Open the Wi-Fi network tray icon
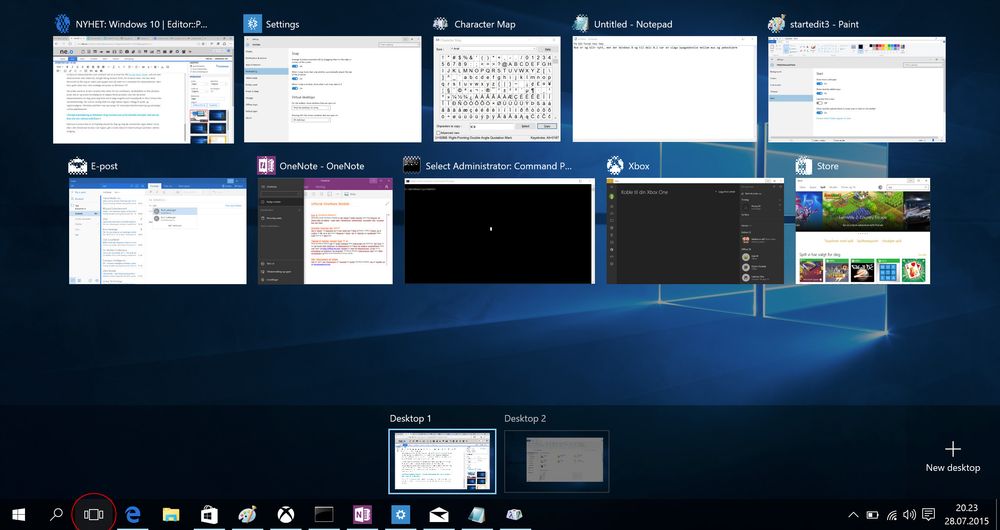 892,515
